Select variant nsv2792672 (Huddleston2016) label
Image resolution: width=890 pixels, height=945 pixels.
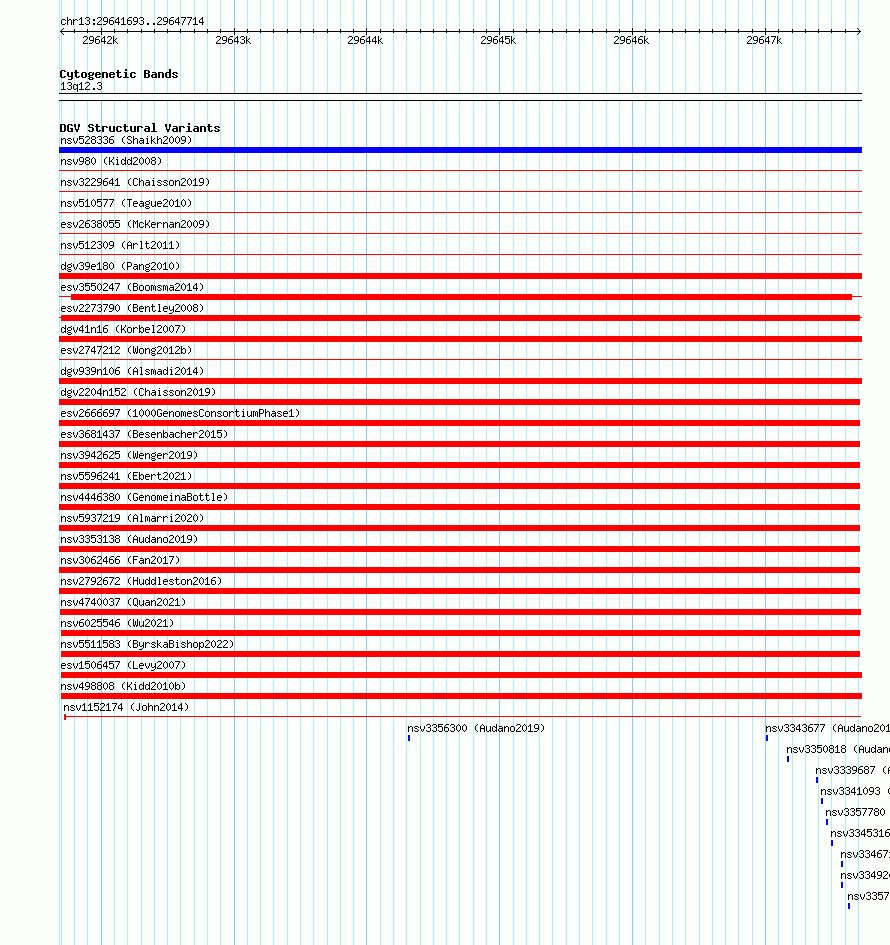pos(141,581)
